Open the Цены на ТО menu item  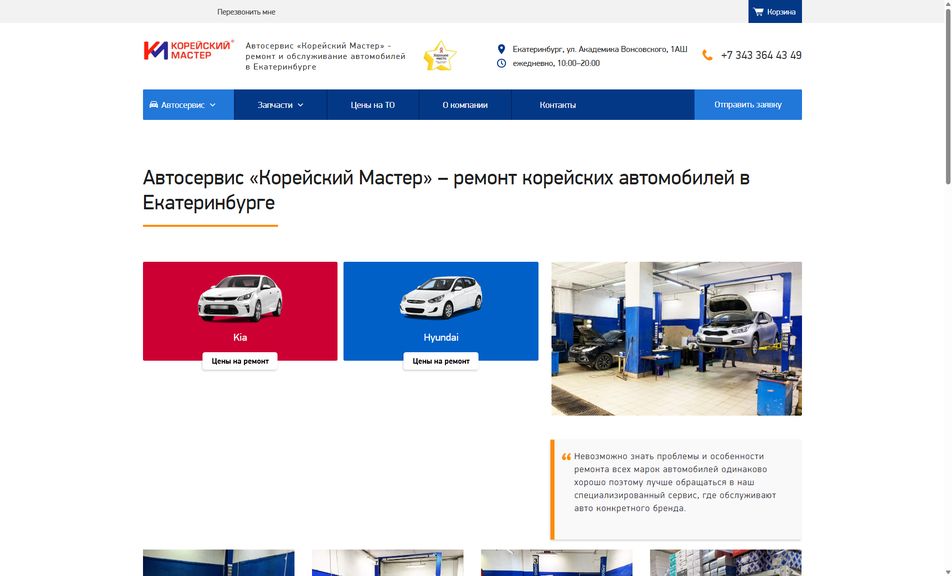click(373, 104)
